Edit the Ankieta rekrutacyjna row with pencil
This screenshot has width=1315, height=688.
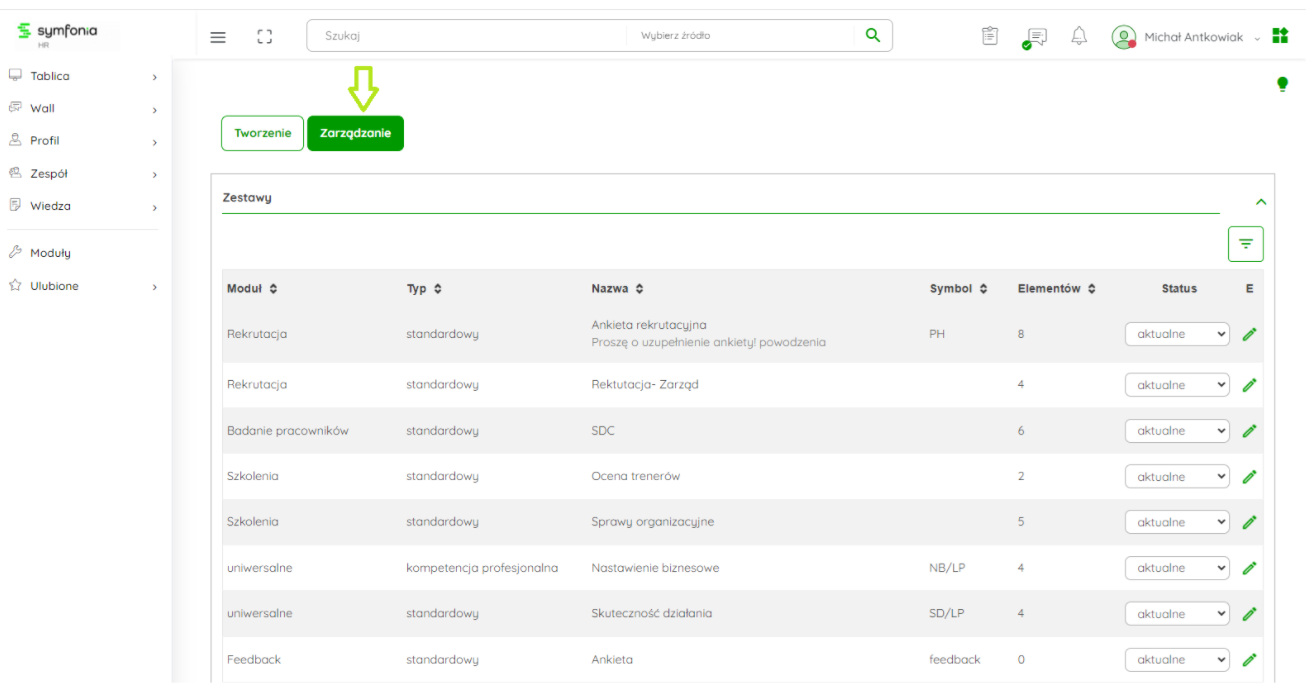[x=1249, y=334]
